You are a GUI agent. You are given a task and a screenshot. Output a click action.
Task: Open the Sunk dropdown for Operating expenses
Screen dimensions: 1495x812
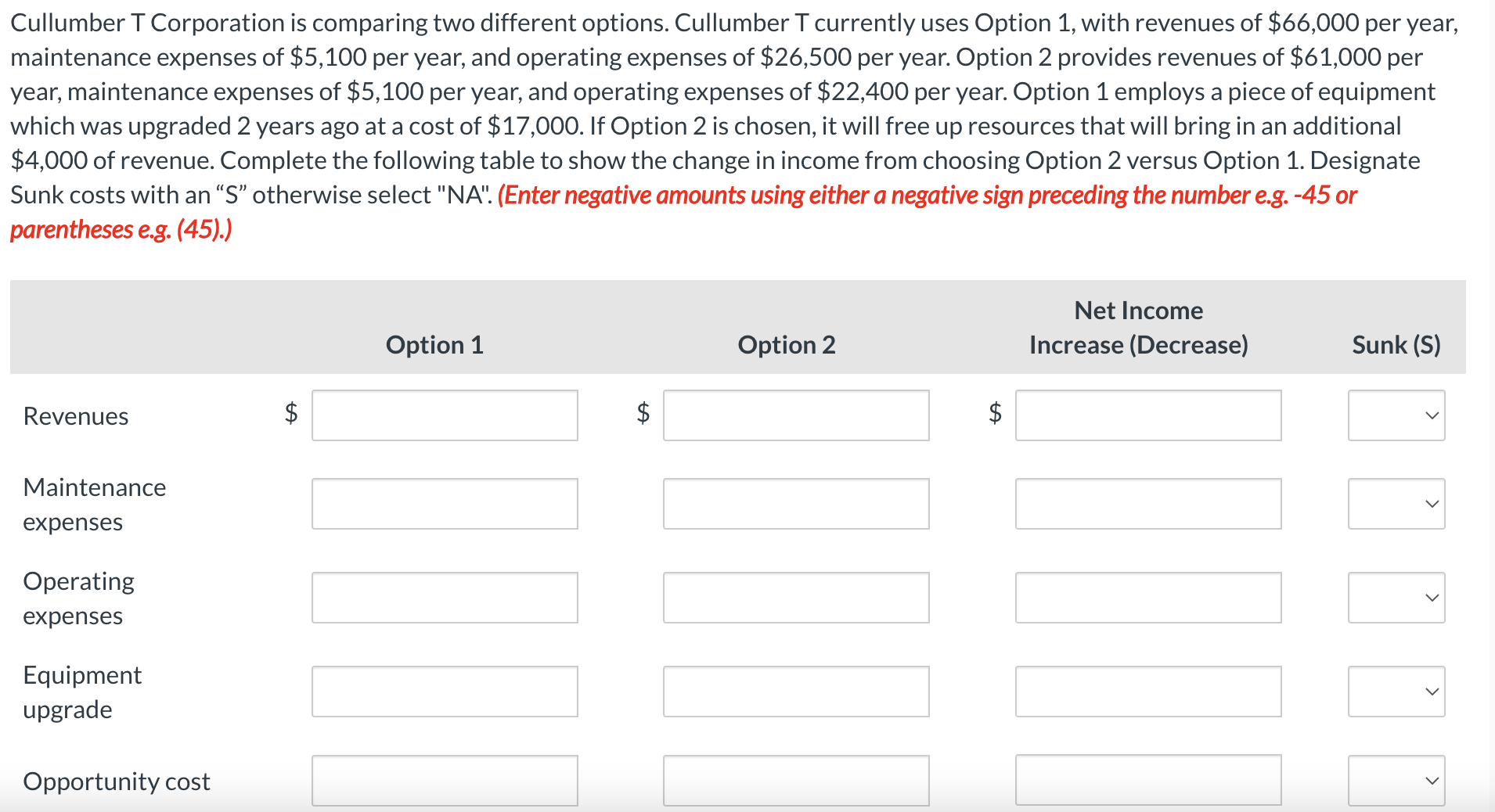pos(1395,598)
